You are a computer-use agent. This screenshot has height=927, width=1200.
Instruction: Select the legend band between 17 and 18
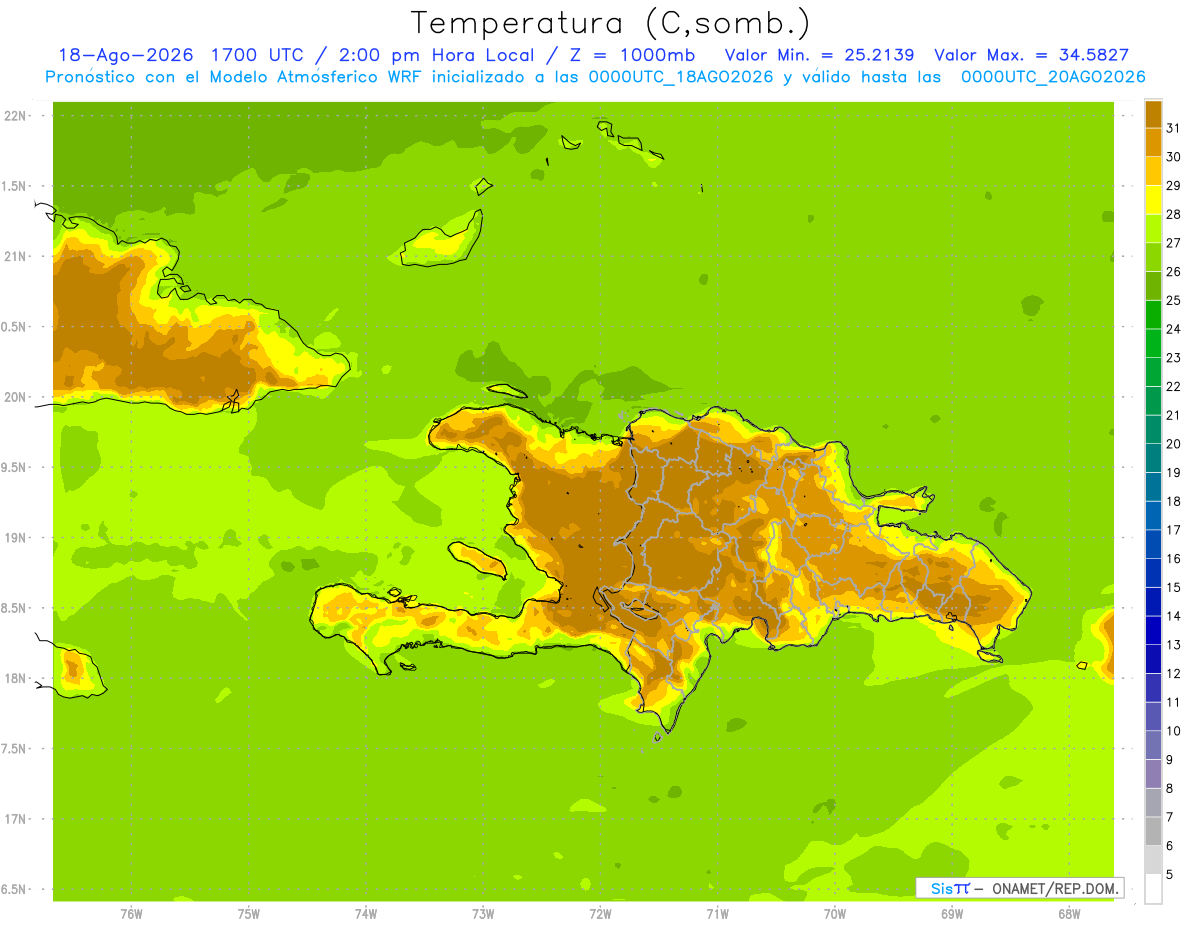click(1153, 516)
